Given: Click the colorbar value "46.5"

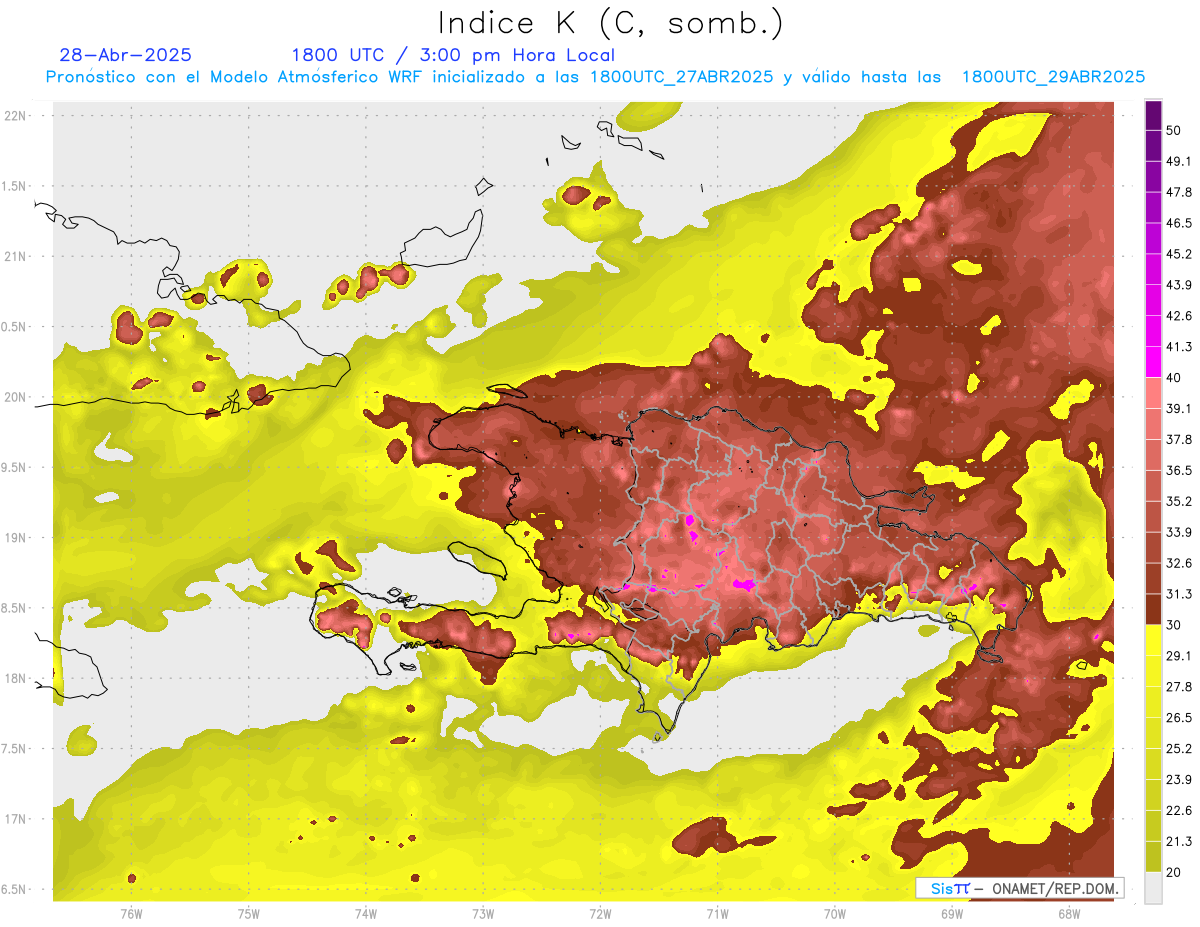Looking at the screenshot, I should tap(1179, 223).
